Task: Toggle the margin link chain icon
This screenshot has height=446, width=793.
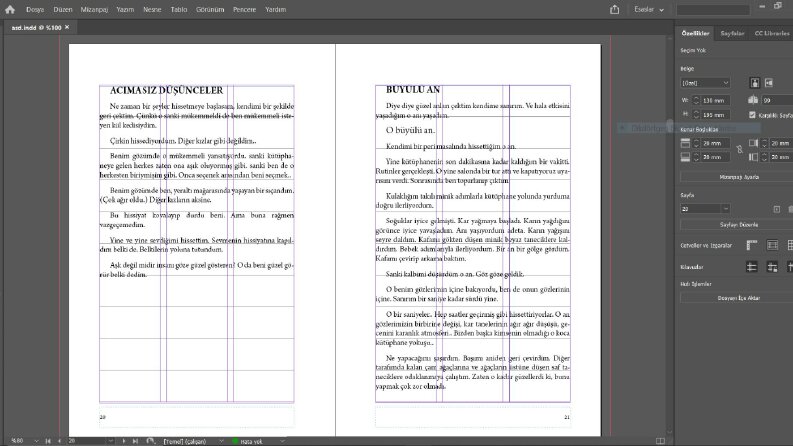Action: 739,149
